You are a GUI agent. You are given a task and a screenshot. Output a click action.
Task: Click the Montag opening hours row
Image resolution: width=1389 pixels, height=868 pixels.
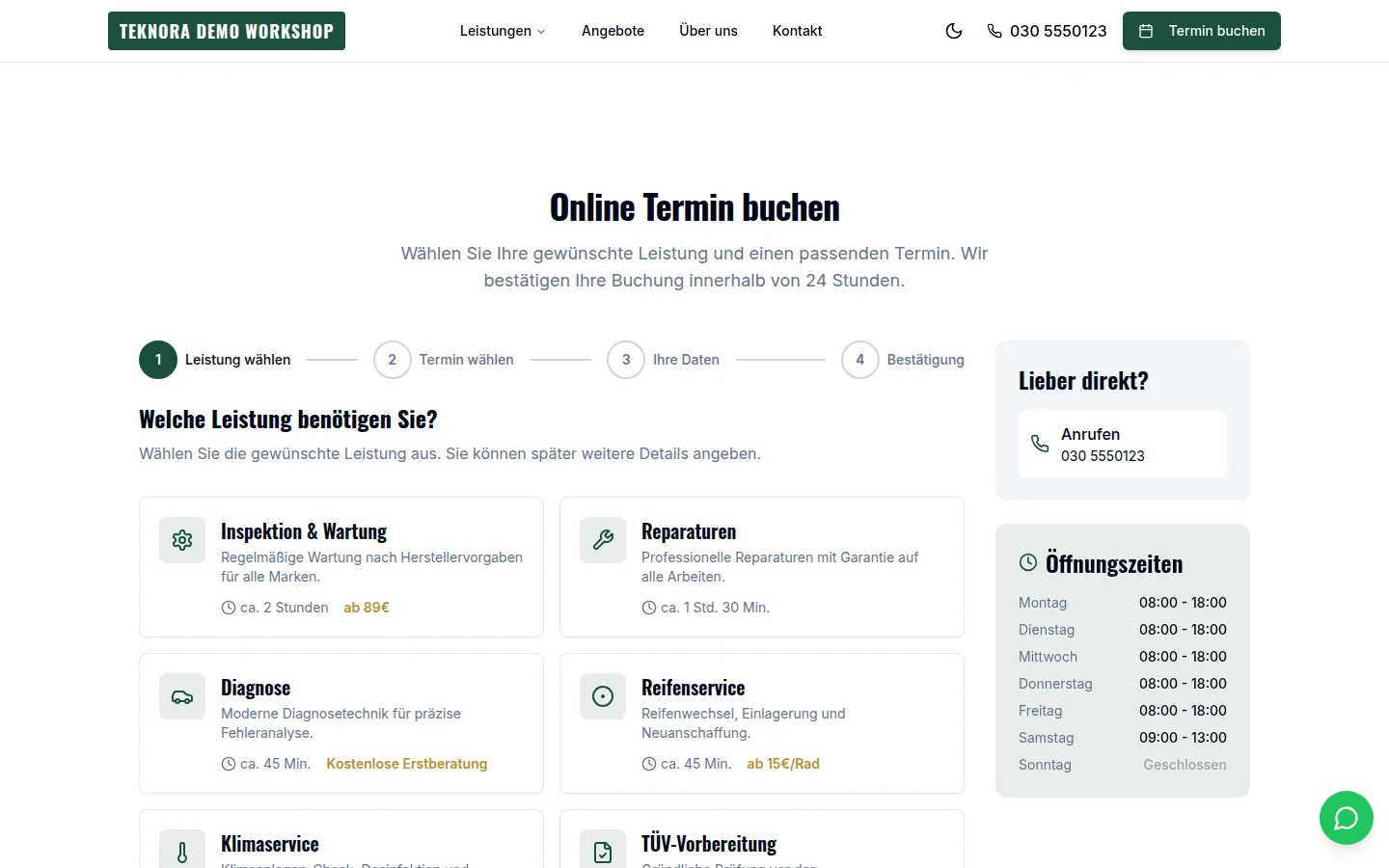[x=1123, y=603]
